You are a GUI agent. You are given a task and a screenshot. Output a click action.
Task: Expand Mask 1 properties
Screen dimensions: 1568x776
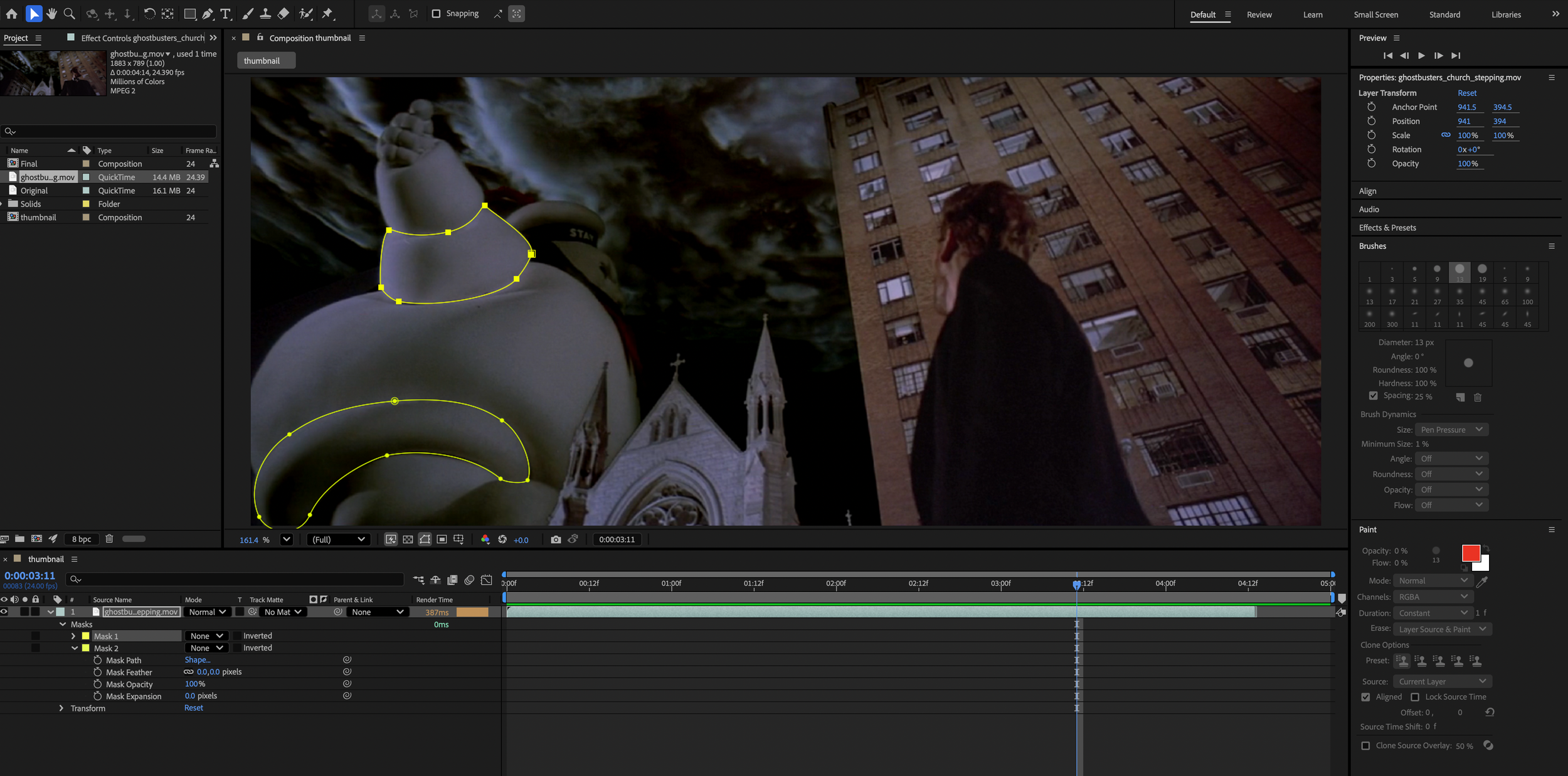coord(73,636)
